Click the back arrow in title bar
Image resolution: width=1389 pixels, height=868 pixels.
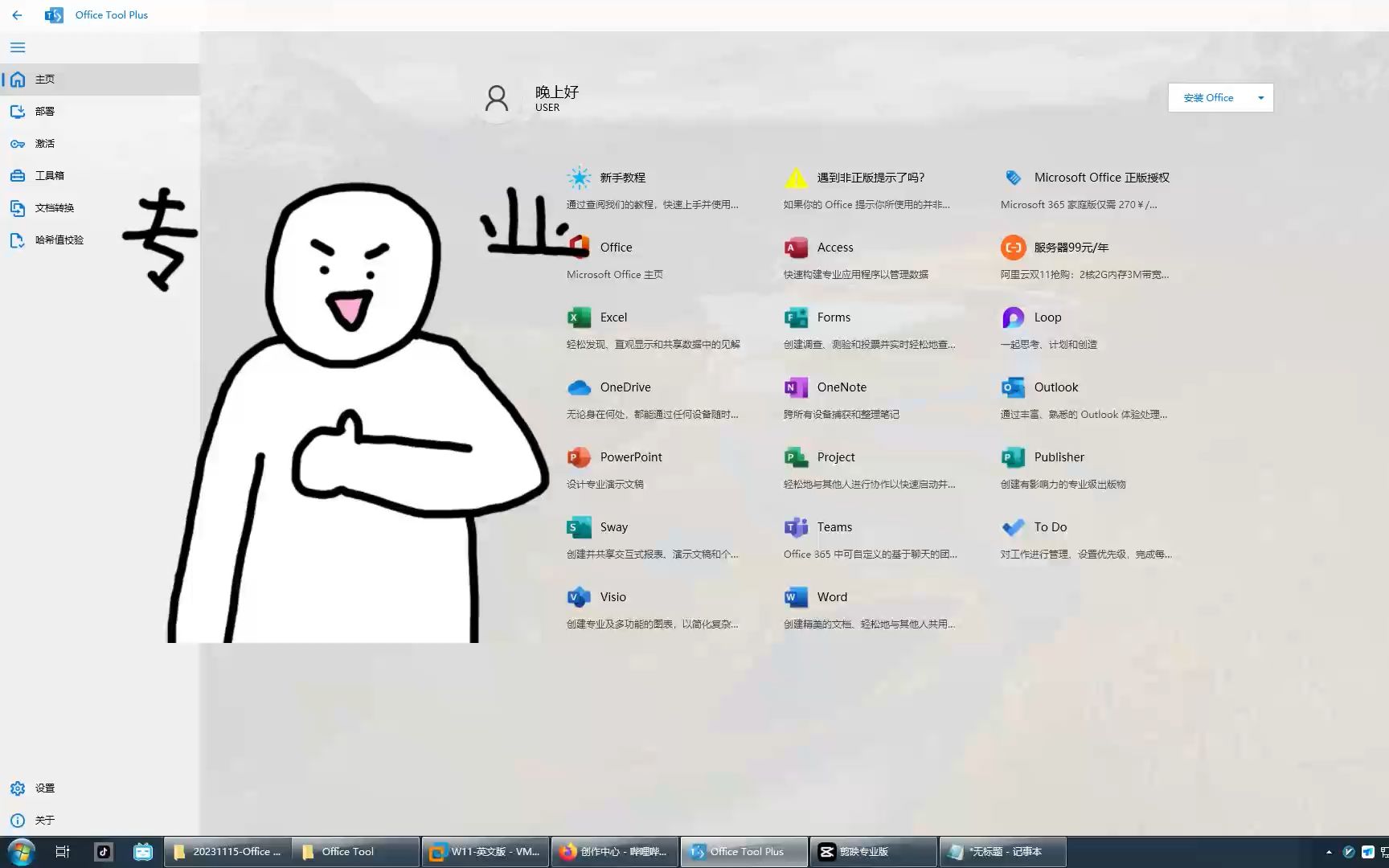[x=17, y=15]
